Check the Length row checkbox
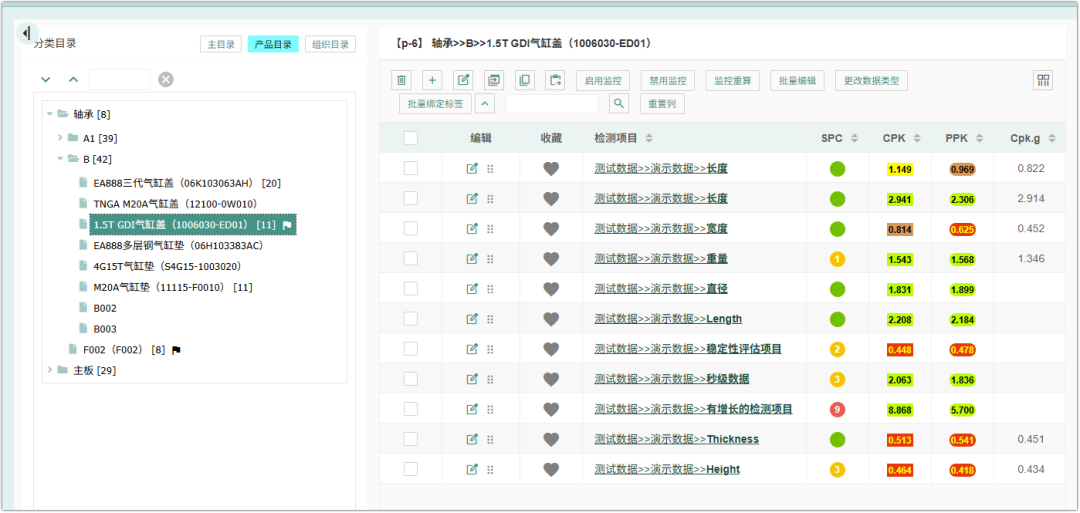This screenshot has width=1080, height=513. pos(411,319)
